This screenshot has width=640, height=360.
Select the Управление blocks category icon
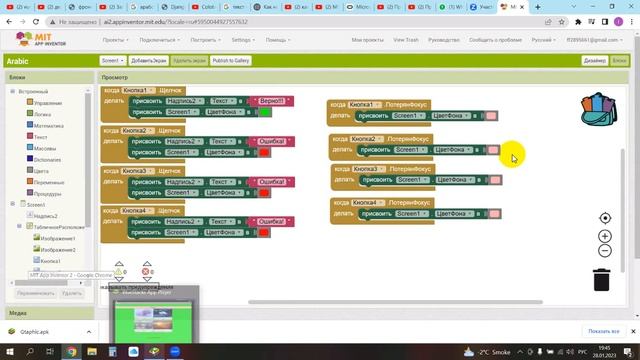point(30,102)
